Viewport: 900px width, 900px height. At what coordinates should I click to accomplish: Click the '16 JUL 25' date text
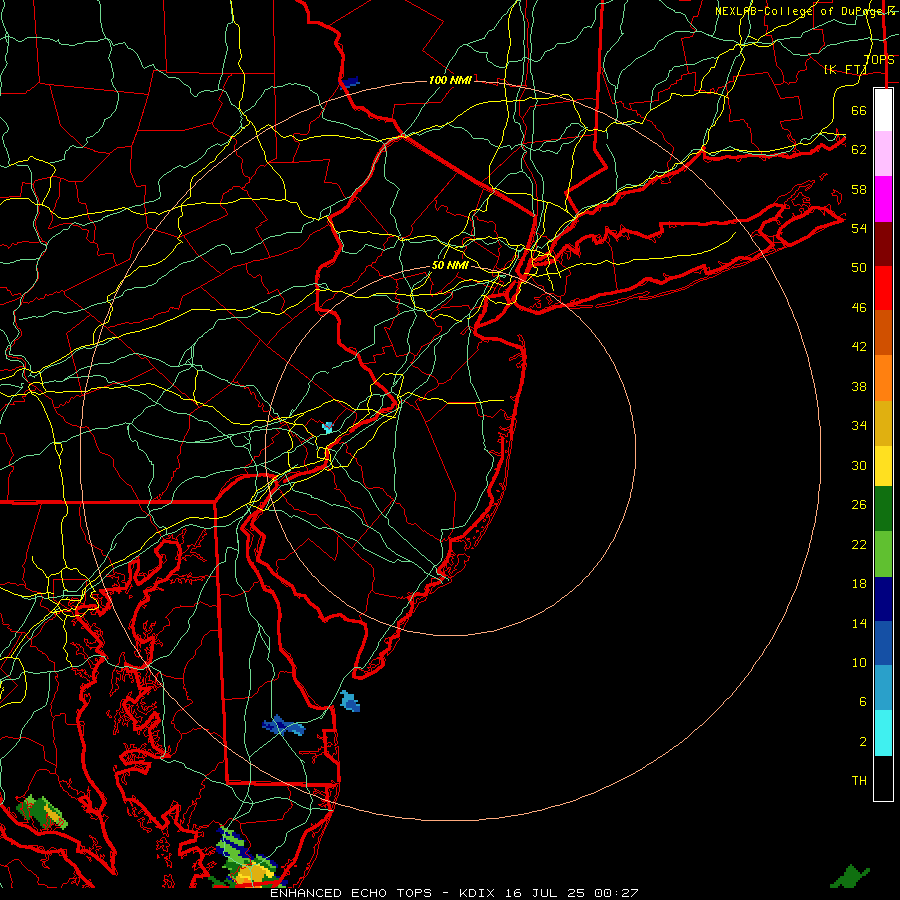click(x=545, y=893)
